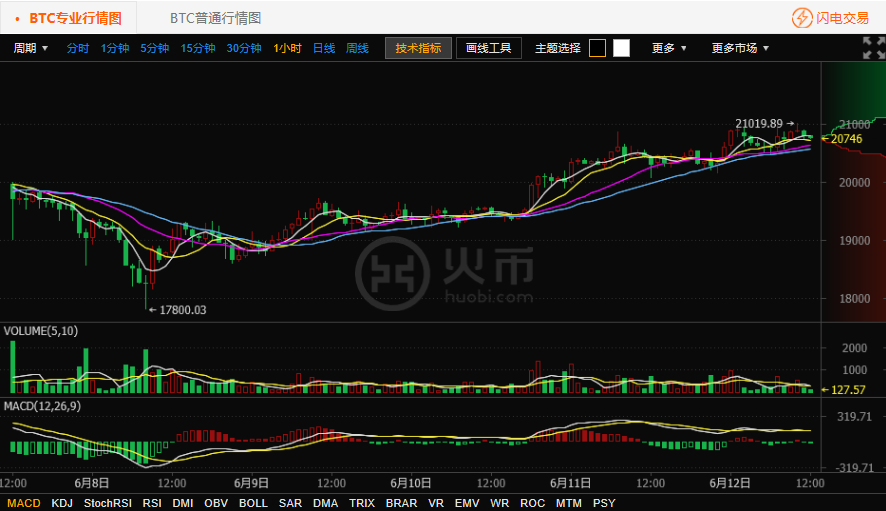Expand the 更多市场 markets dropdown
Viewport: 886px width, 511px height.
coord(740,48)
